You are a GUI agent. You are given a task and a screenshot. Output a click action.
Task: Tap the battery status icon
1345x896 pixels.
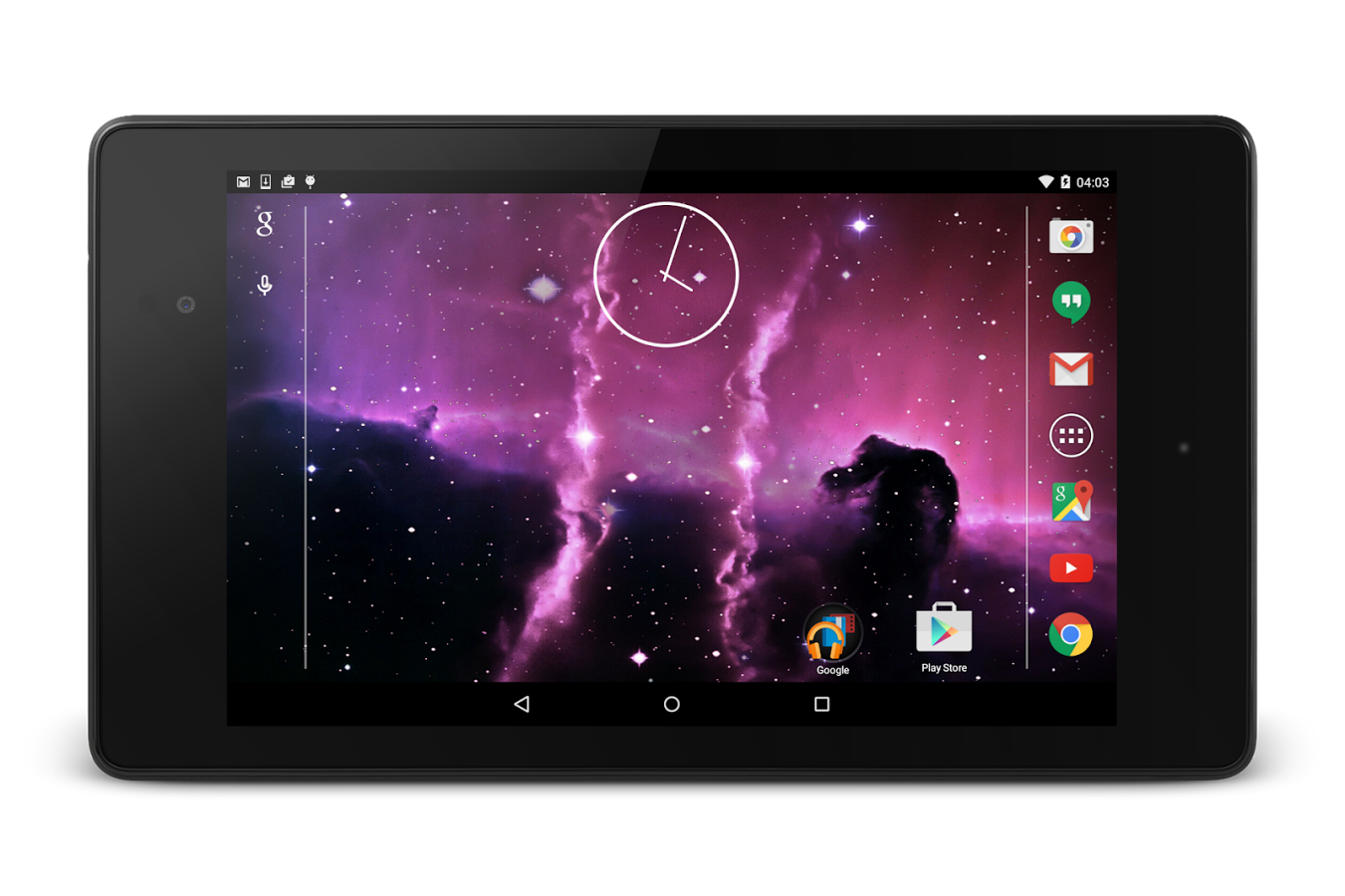[x=1065, y=181]
